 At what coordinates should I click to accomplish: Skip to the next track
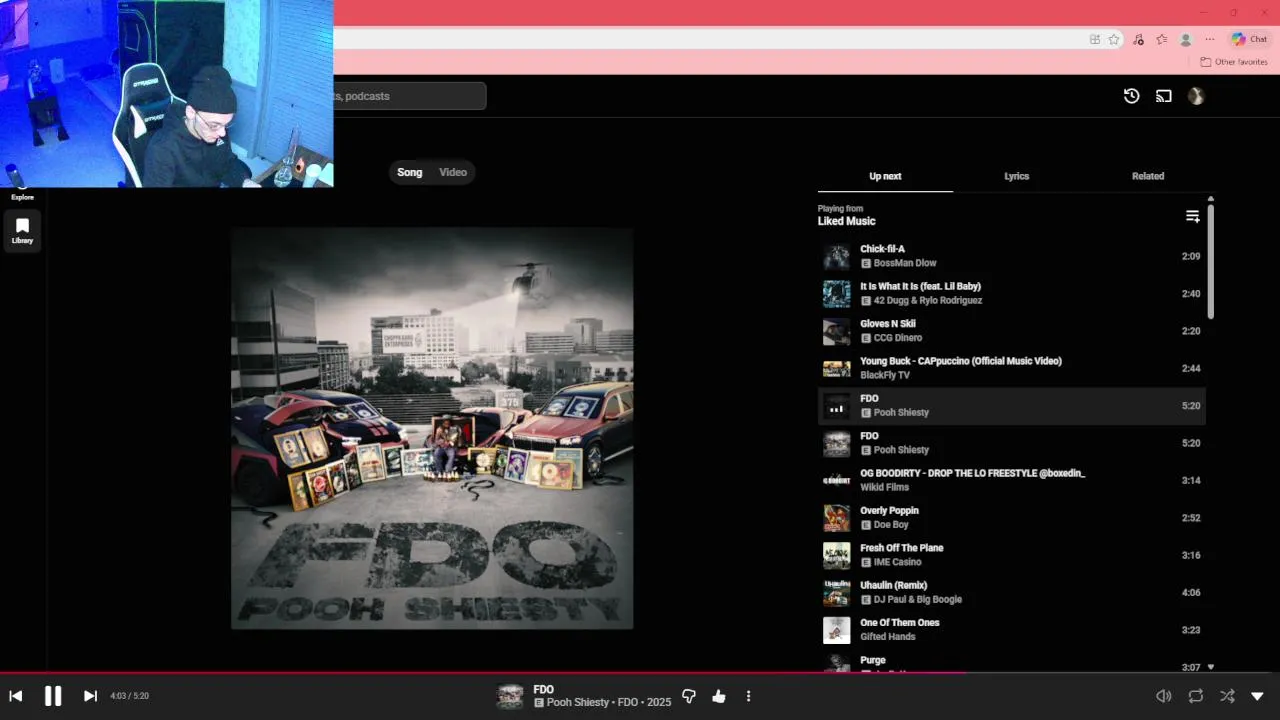90,696
